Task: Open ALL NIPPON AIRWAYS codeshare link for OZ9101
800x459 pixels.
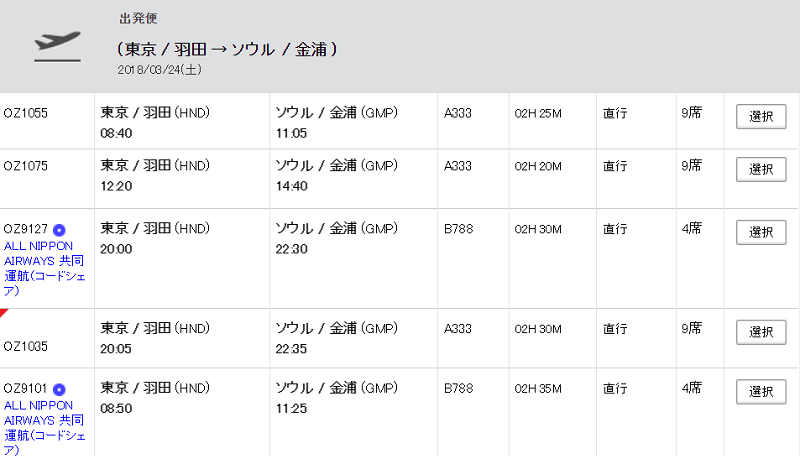Action: point(44,428)
